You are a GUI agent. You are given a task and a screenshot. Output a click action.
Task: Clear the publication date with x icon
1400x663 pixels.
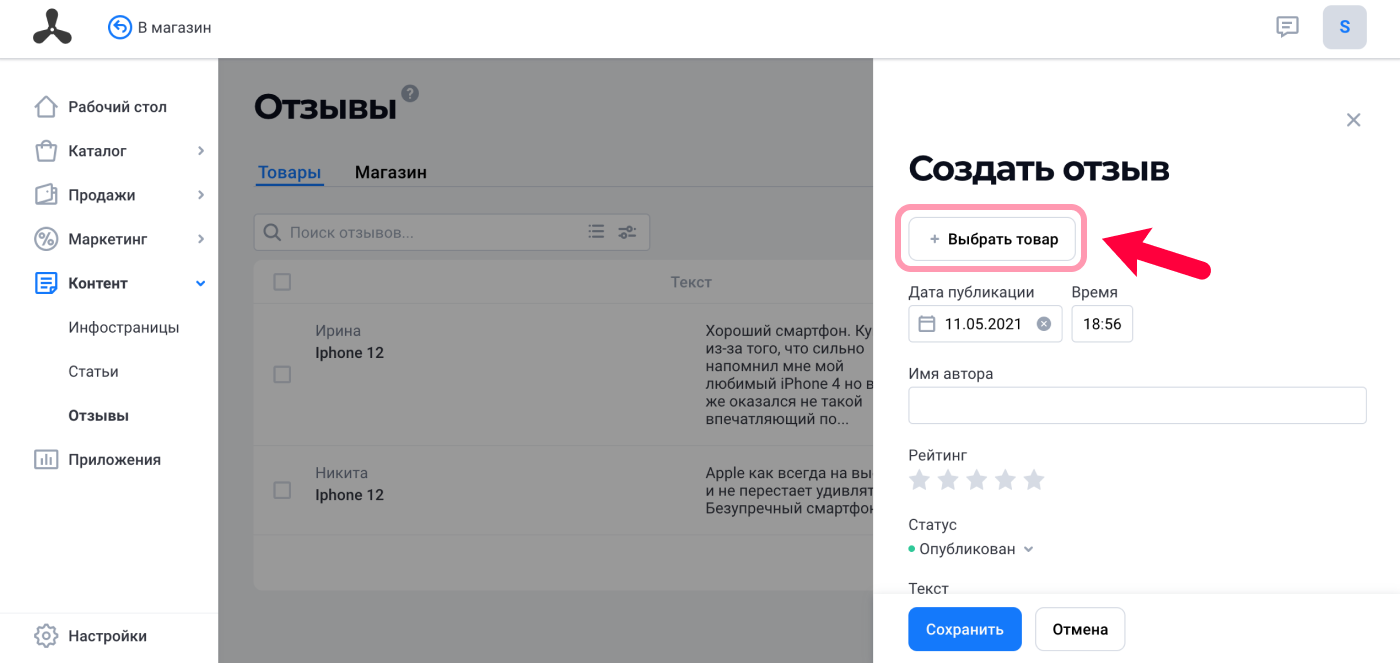pyautogui.click(x=1043, y=324)
